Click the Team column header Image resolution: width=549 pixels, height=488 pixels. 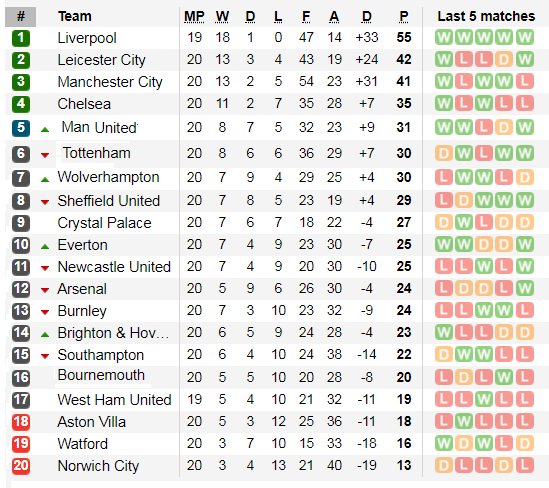[x=75, y=16]
